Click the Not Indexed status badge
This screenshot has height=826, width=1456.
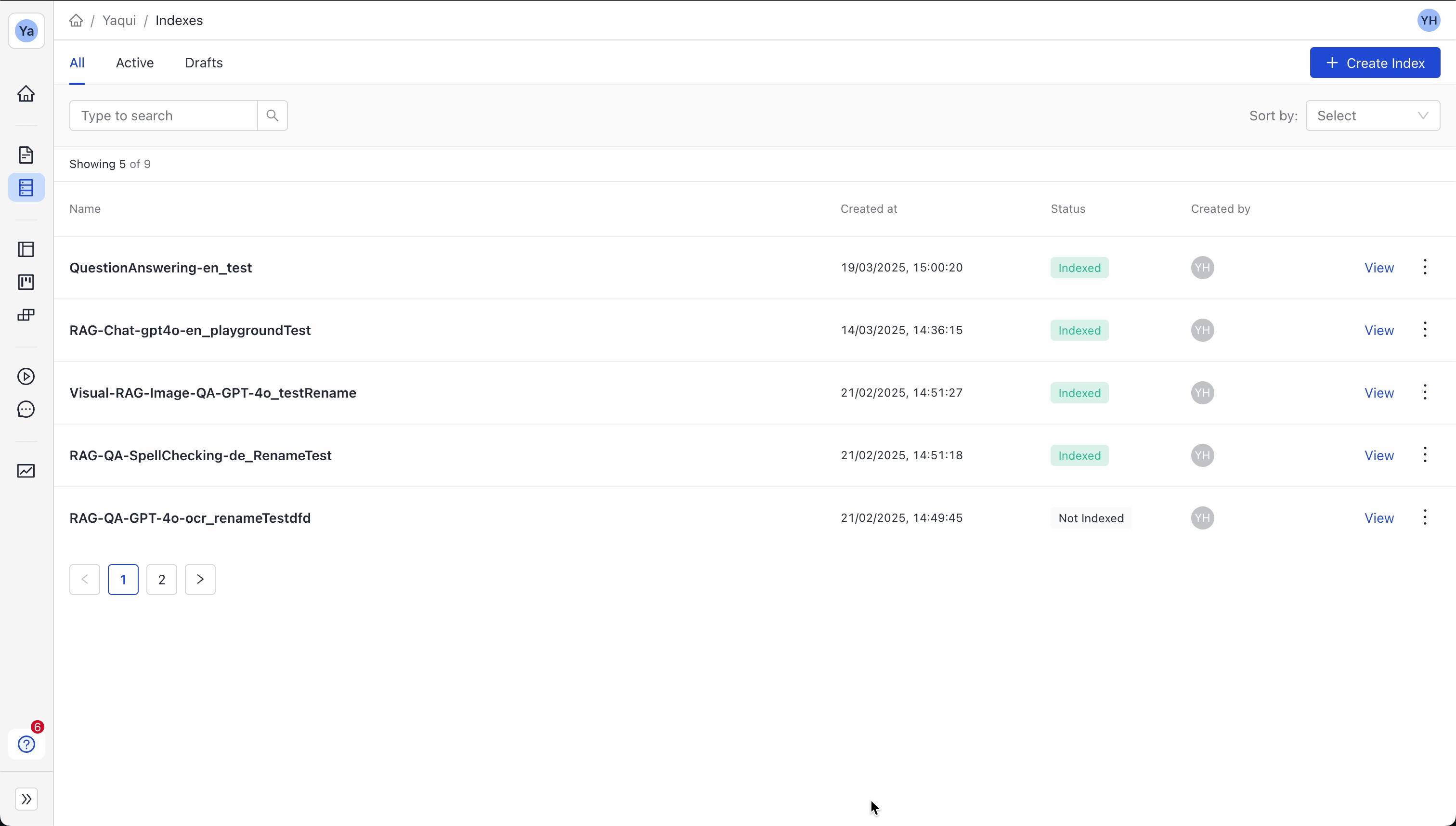click(x=1091, y=518)
